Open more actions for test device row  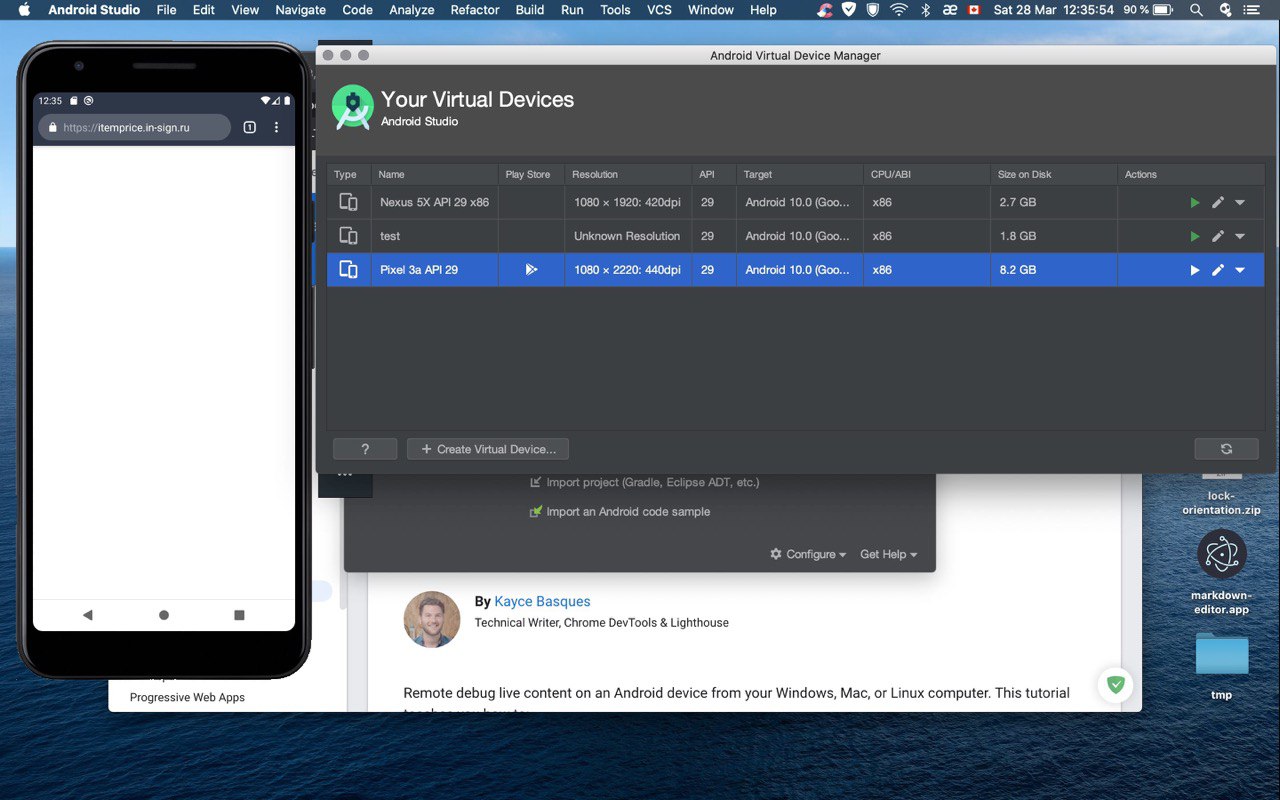click(1240, 236)
